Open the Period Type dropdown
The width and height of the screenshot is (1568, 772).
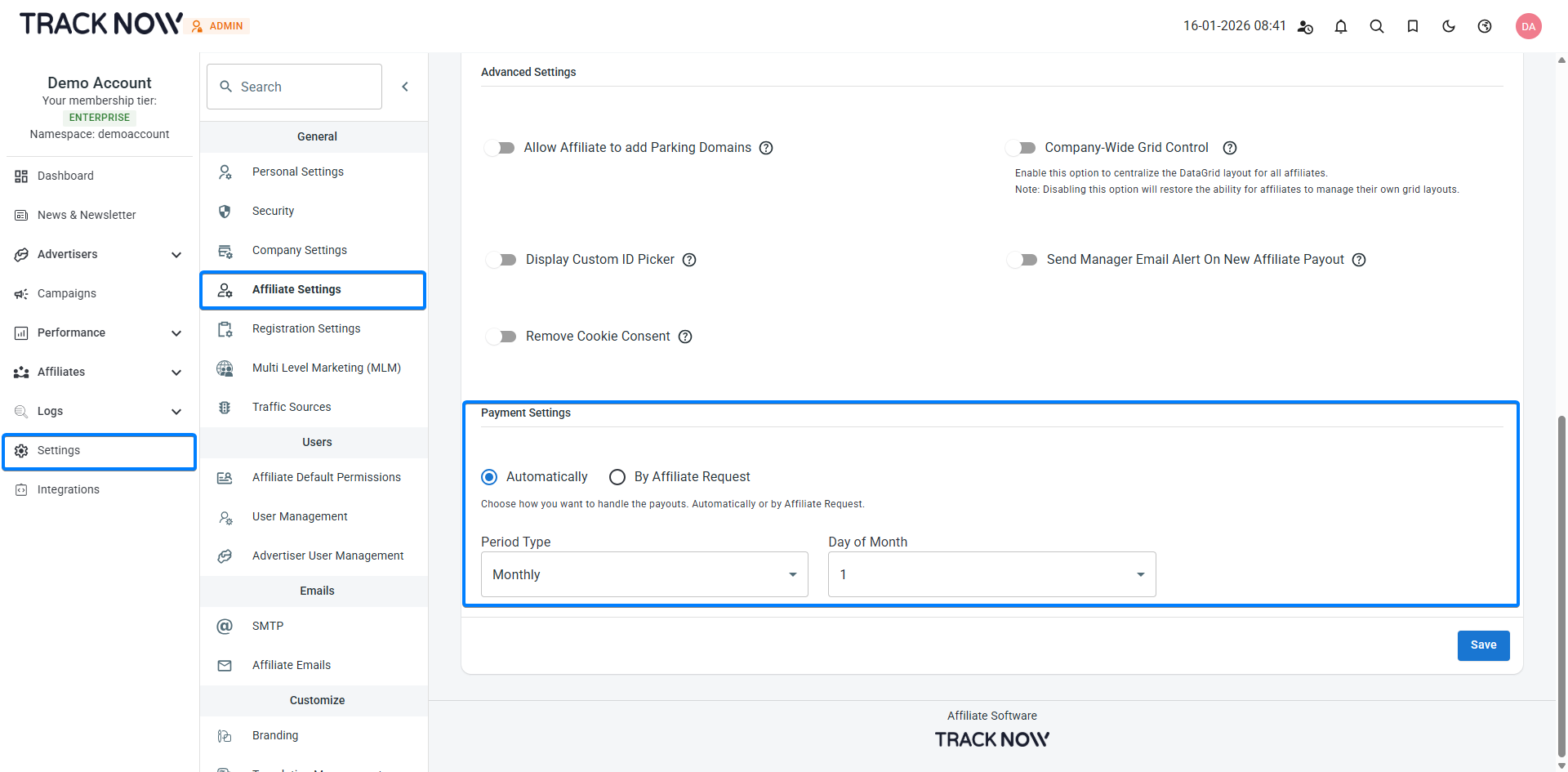[644, 574]
